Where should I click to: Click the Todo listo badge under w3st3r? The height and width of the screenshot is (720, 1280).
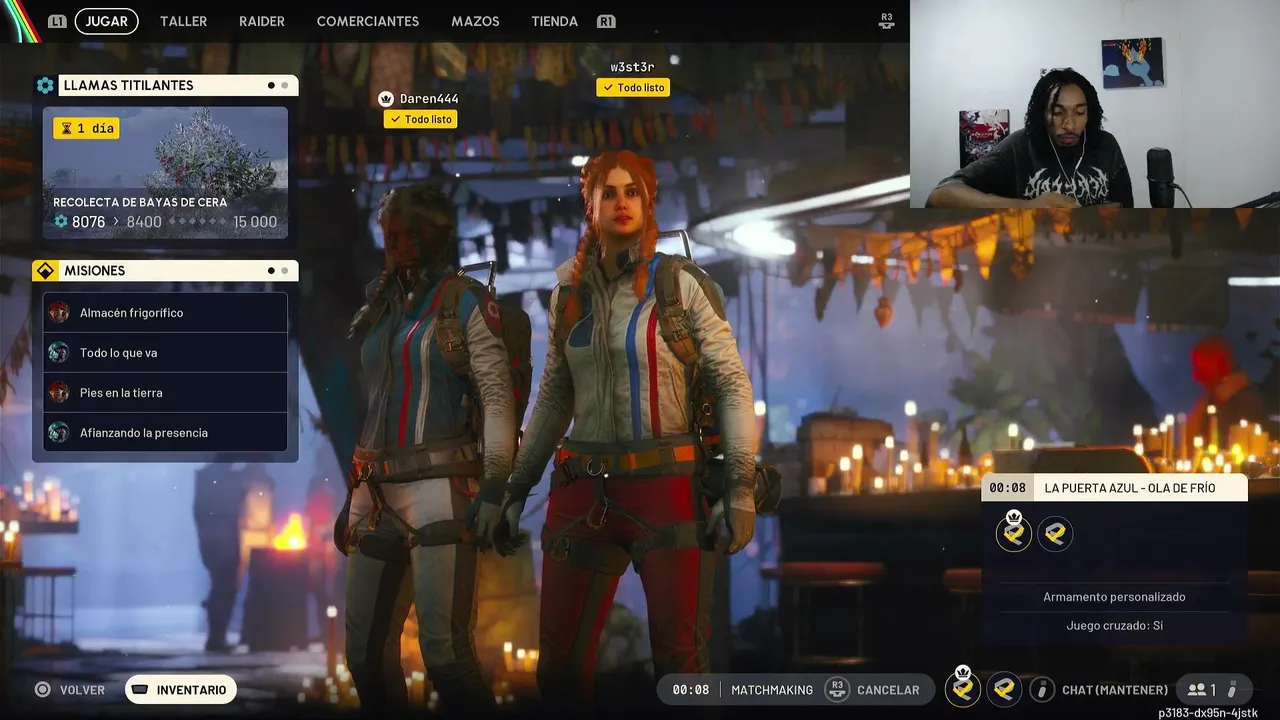(633, 88)
